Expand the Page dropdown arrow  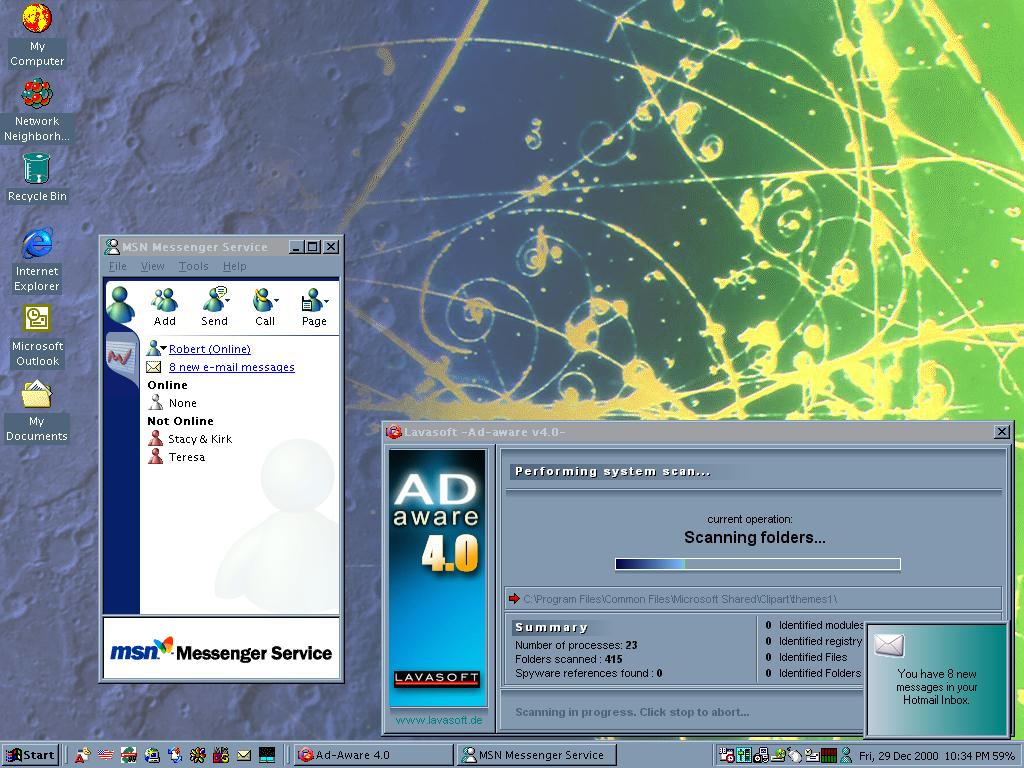[x=326, y=300]
